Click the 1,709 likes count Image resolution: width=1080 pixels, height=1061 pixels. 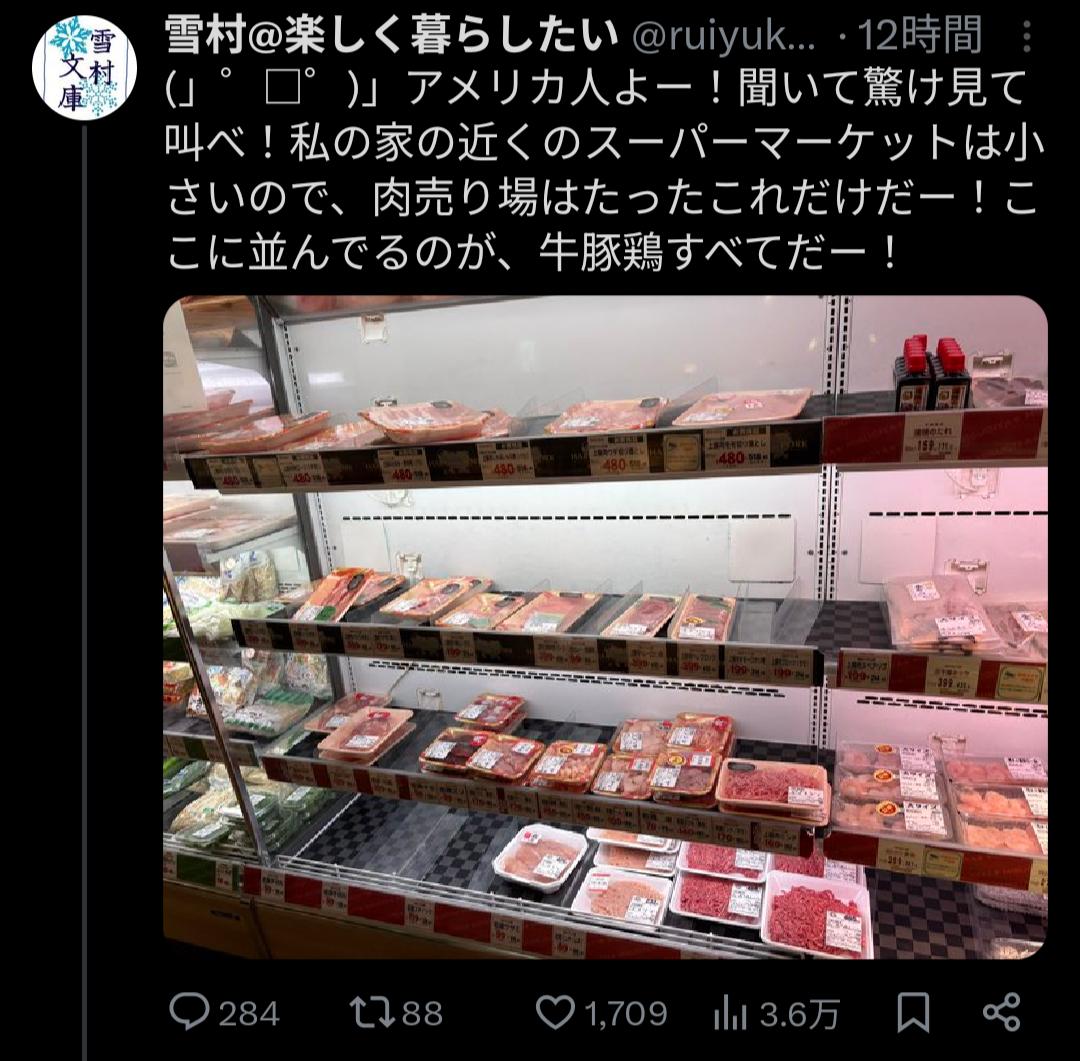point(626,1013)
